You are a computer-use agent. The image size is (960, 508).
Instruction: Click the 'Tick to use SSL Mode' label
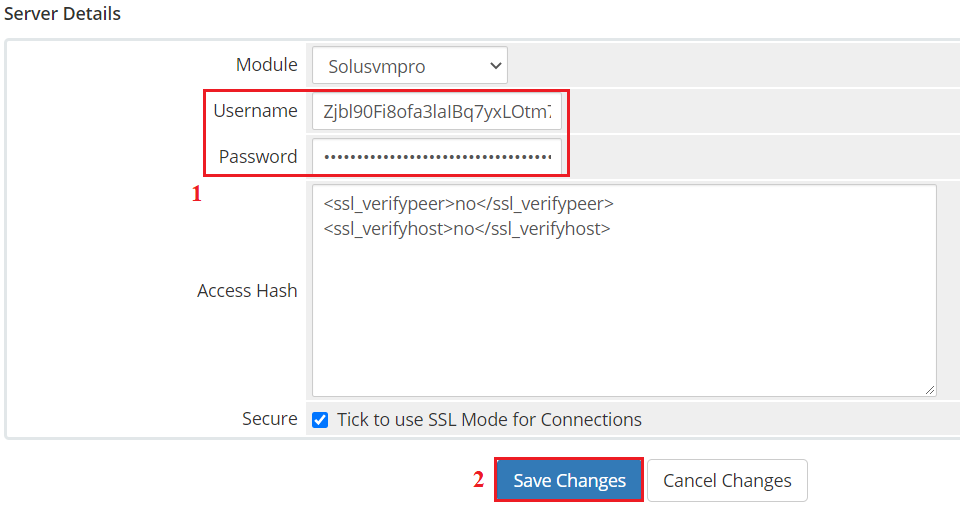tap(489, 420)
